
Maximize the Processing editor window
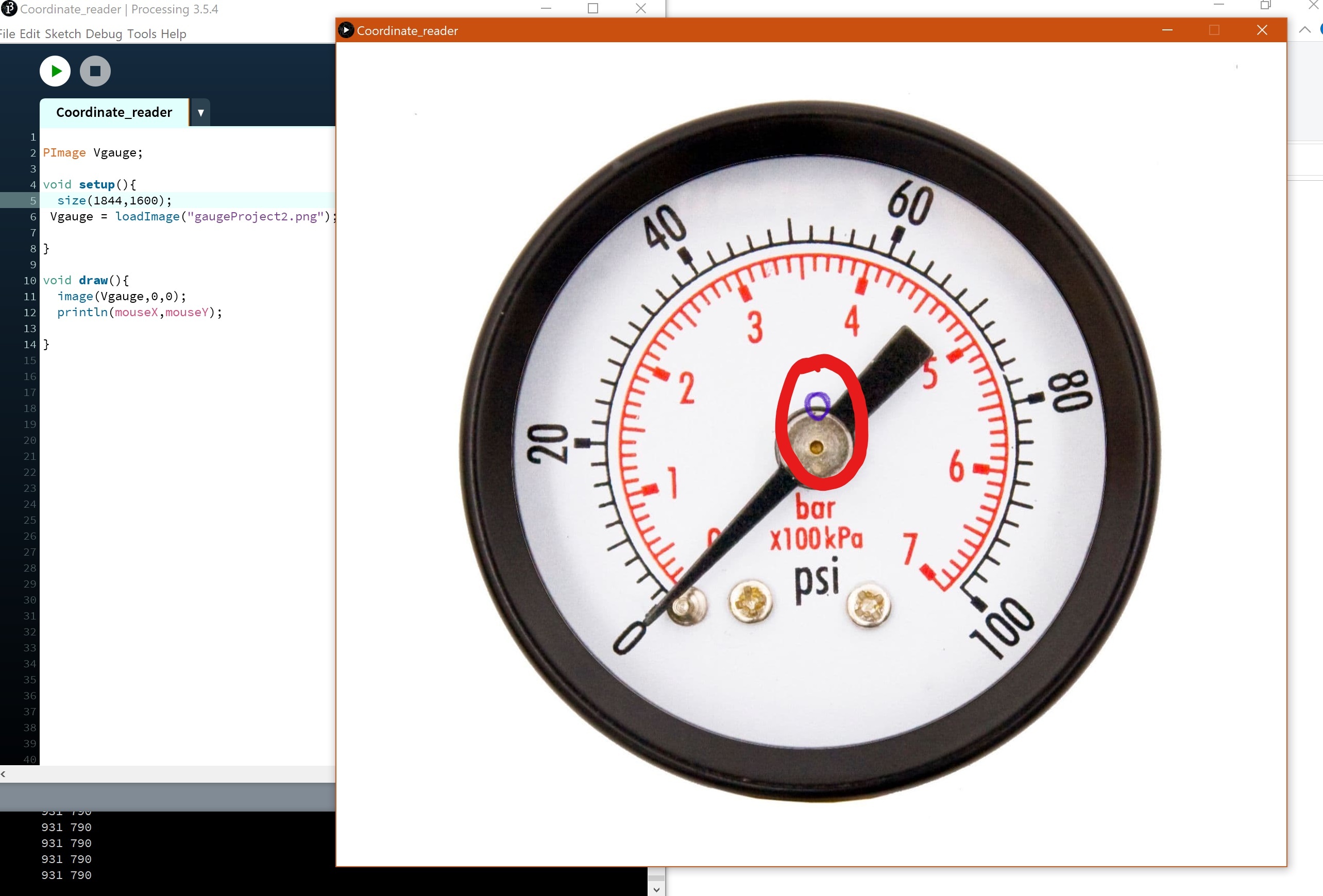point(592,9)
